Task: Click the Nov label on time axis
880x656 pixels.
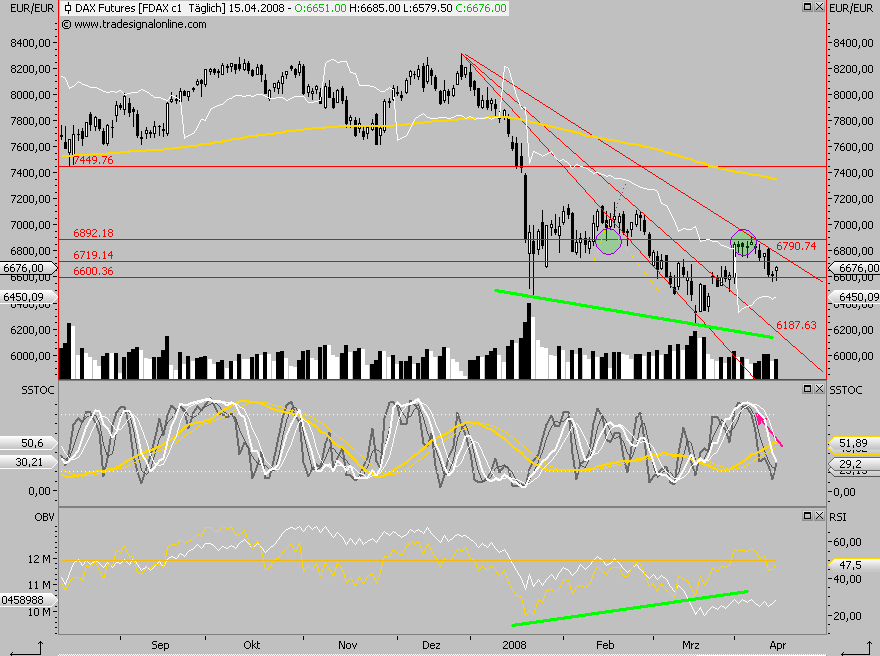Action: click(347, 645)
